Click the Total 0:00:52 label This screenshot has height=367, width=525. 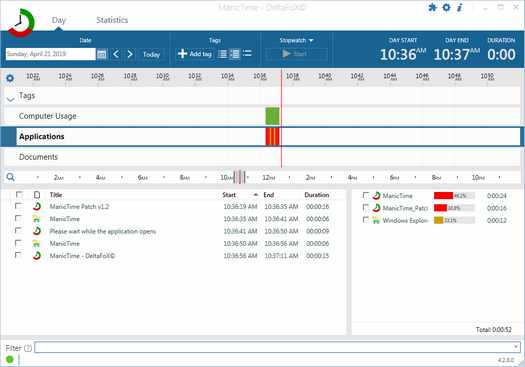tap(494, 330)
